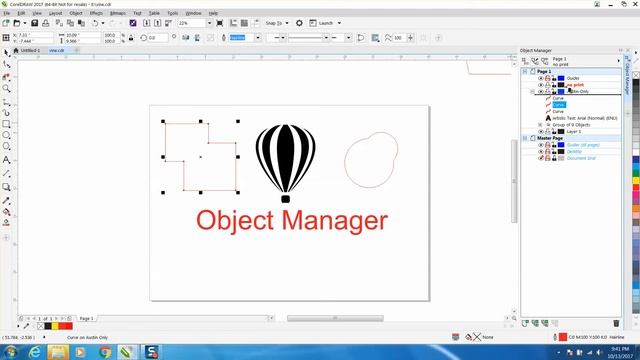The image size is (640, 360).
Task: Click the Undo arrow icon
Action: click(95, 23)
